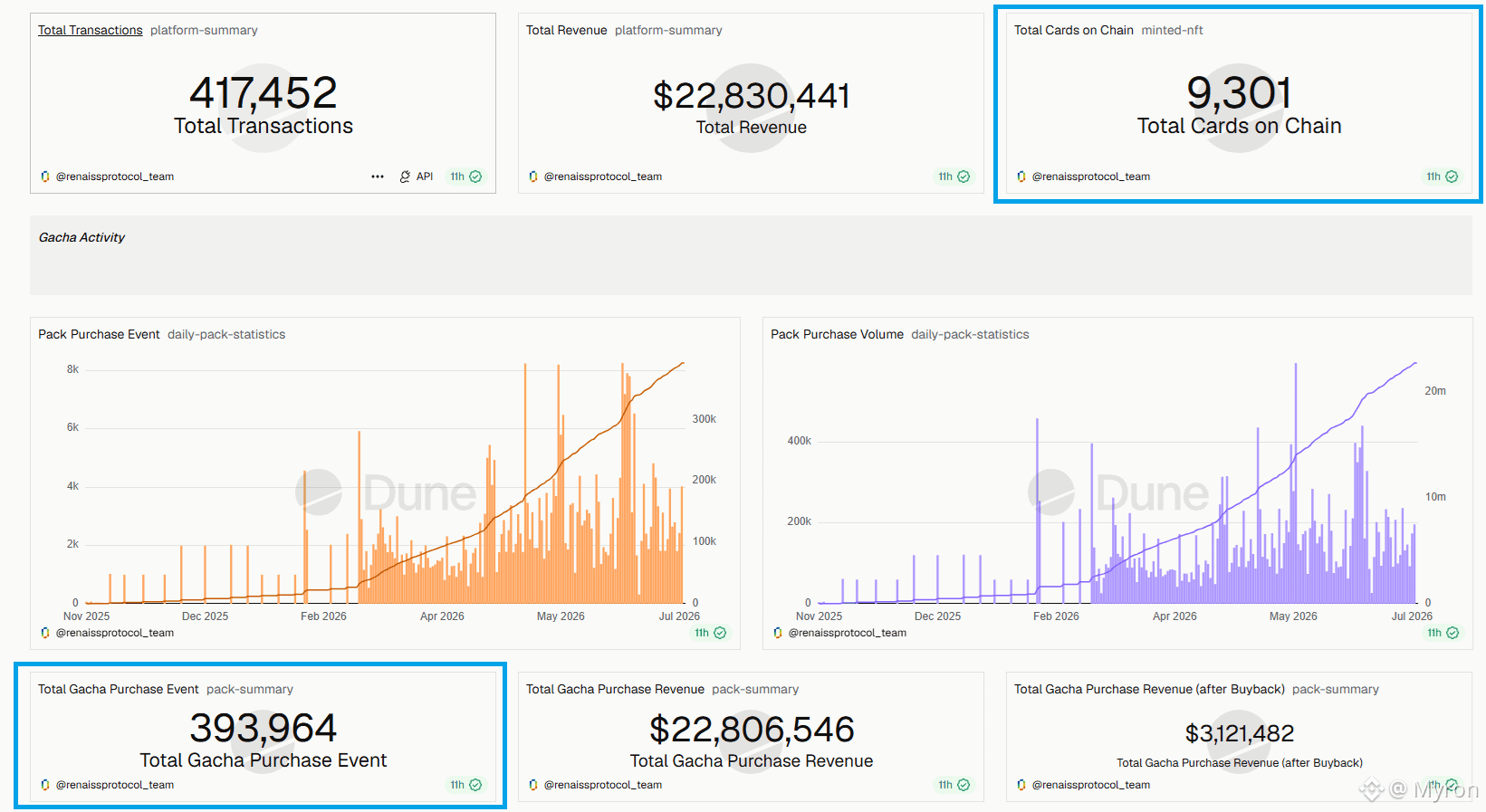1486x812 pixels.
Task: Open the platform-summary query on Total Transactions card
Action: pyautogui.click(x=204, y=30)
